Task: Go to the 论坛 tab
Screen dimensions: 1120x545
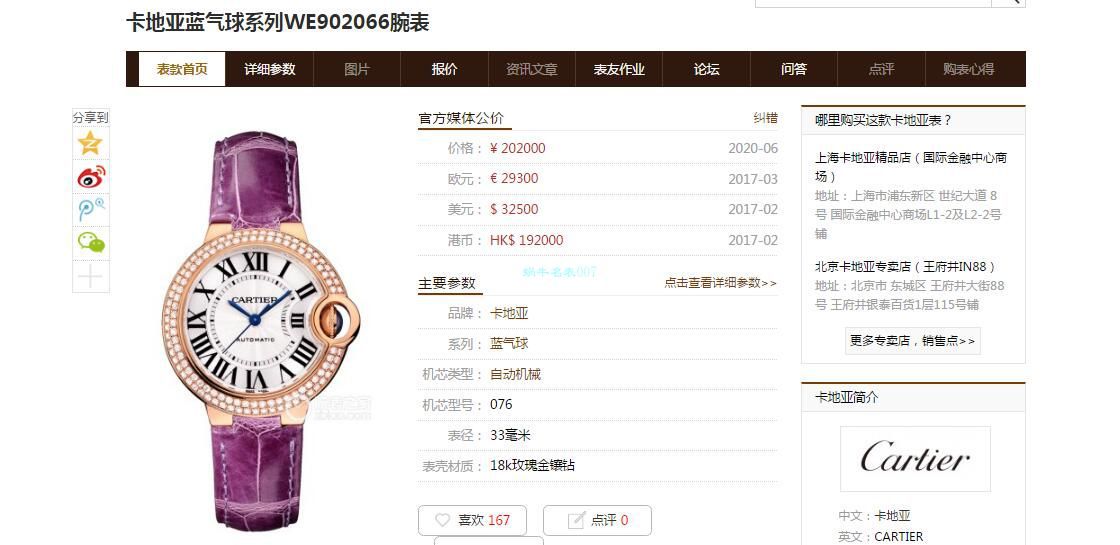Action: tap(706, 69)
